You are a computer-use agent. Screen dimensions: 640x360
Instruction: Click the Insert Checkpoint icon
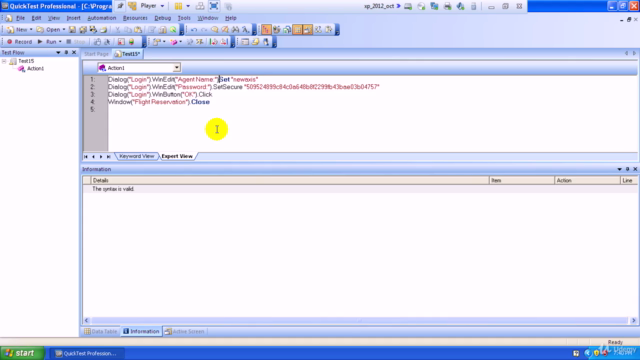(x=157, y=42)
